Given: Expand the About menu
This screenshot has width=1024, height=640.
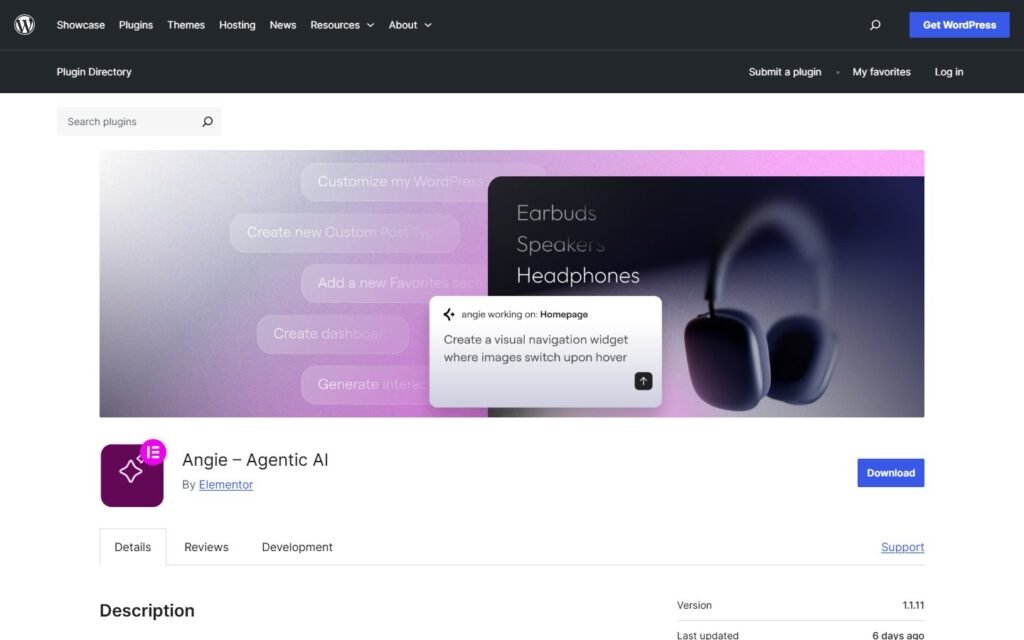Looking at the screenshot, I should 409,25.
